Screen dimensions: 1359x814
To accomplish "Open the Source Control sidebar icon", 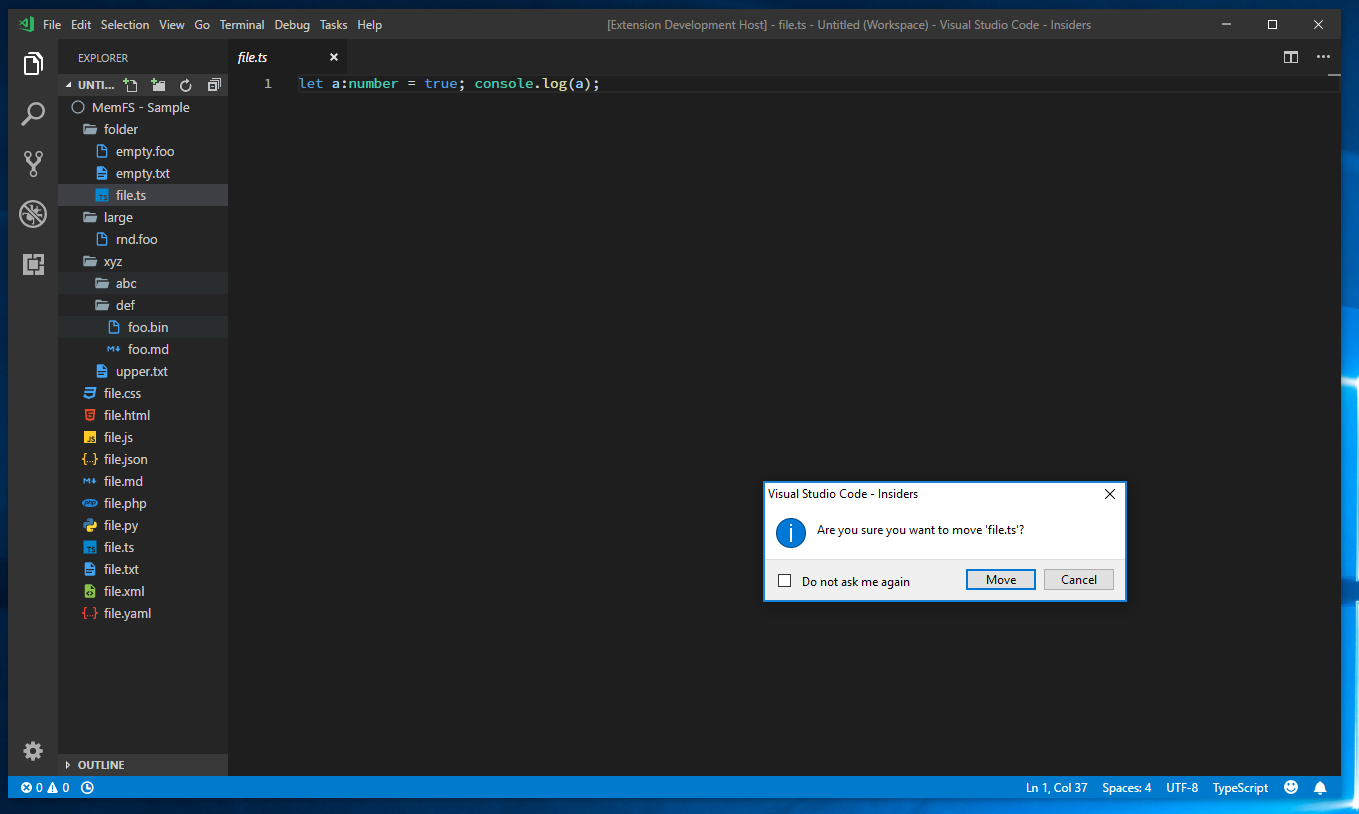I will (x=33, y=163).
